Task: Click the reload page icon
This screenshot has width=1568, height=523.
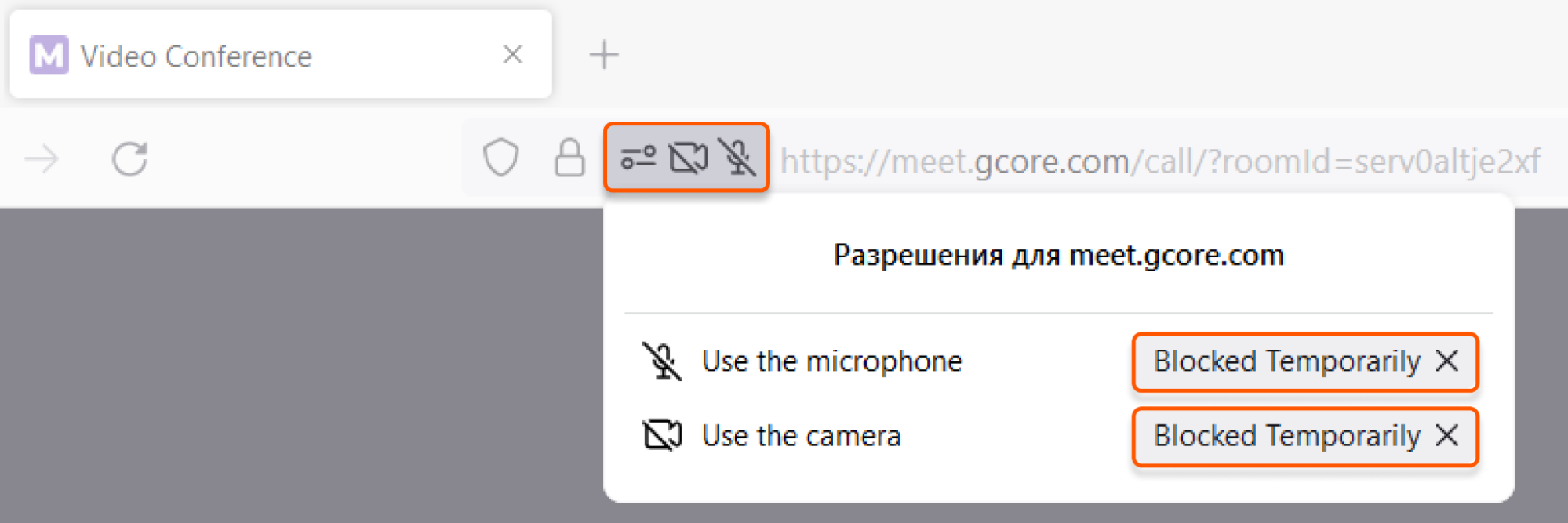Action: click(129, 158)
